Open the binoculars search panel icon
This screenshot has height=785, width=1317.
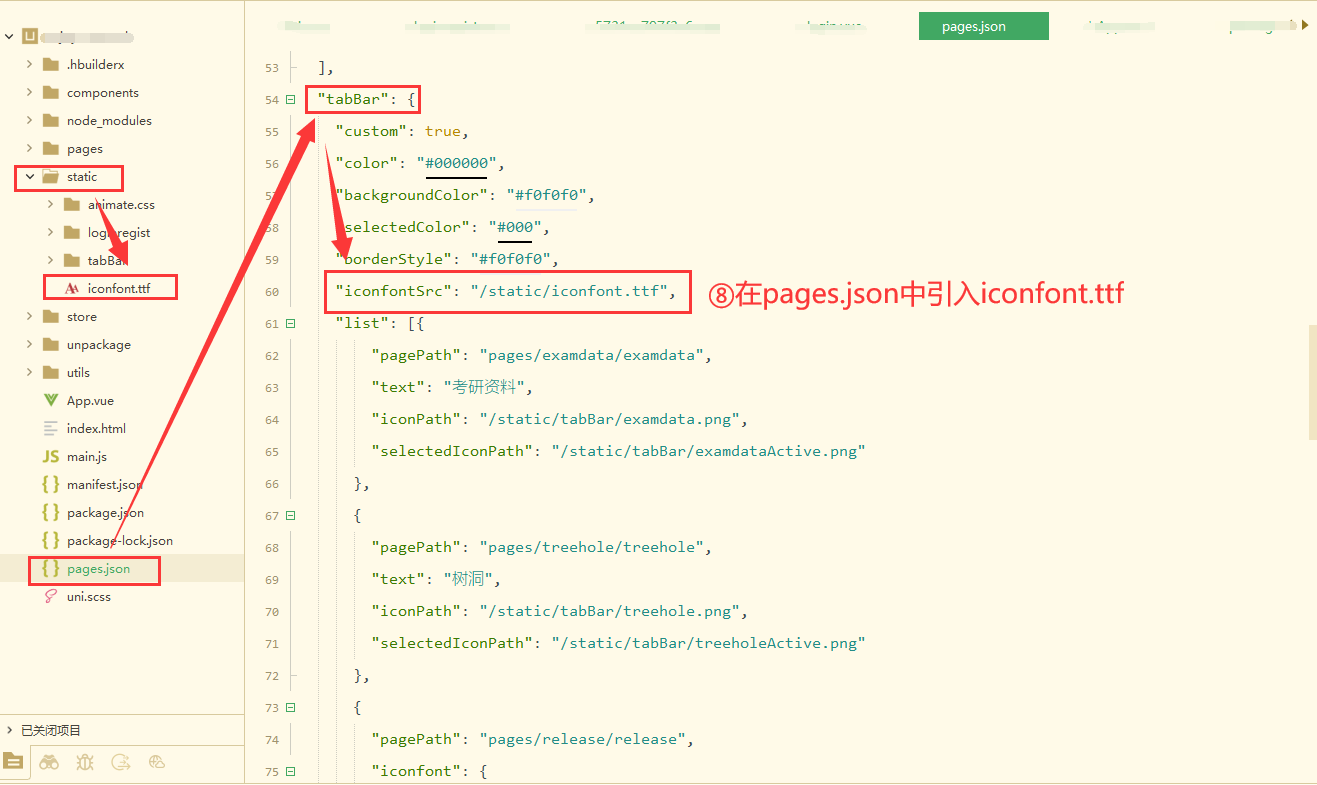click(x=49, y=762)
